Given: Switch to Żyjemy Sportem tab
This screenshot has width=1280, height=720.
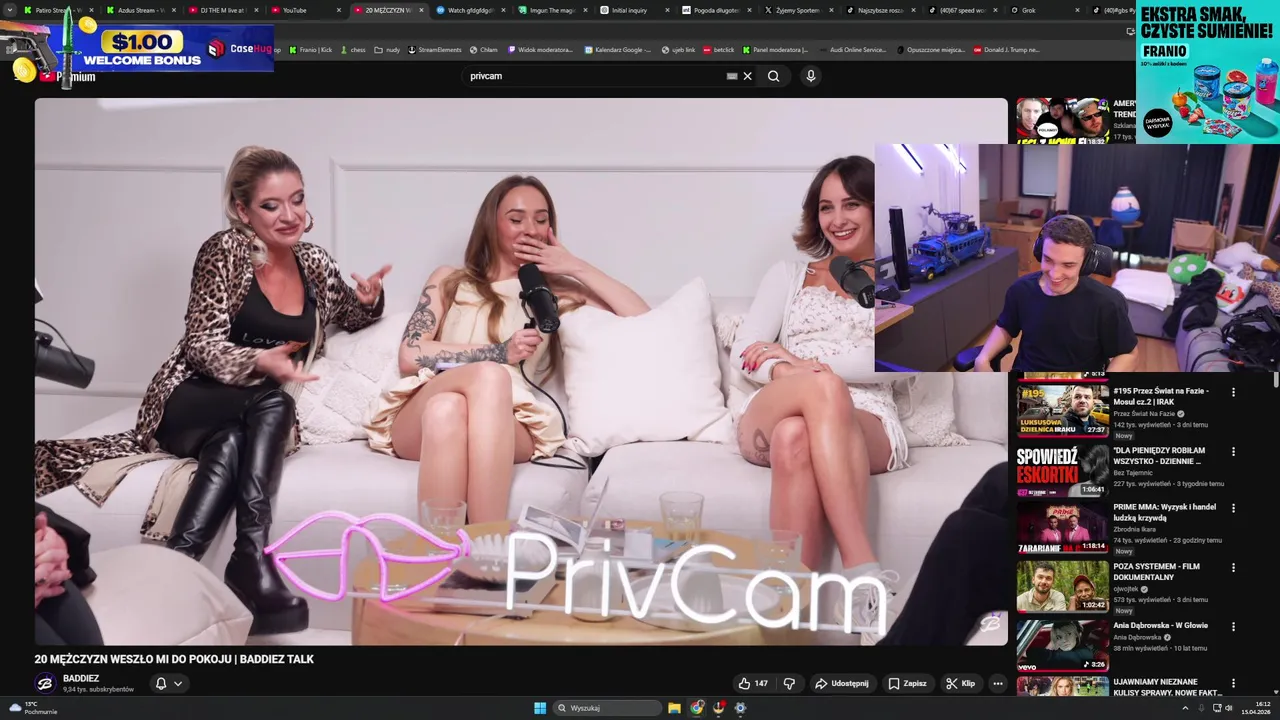Looking at the screenshot, I should [797, 10].
